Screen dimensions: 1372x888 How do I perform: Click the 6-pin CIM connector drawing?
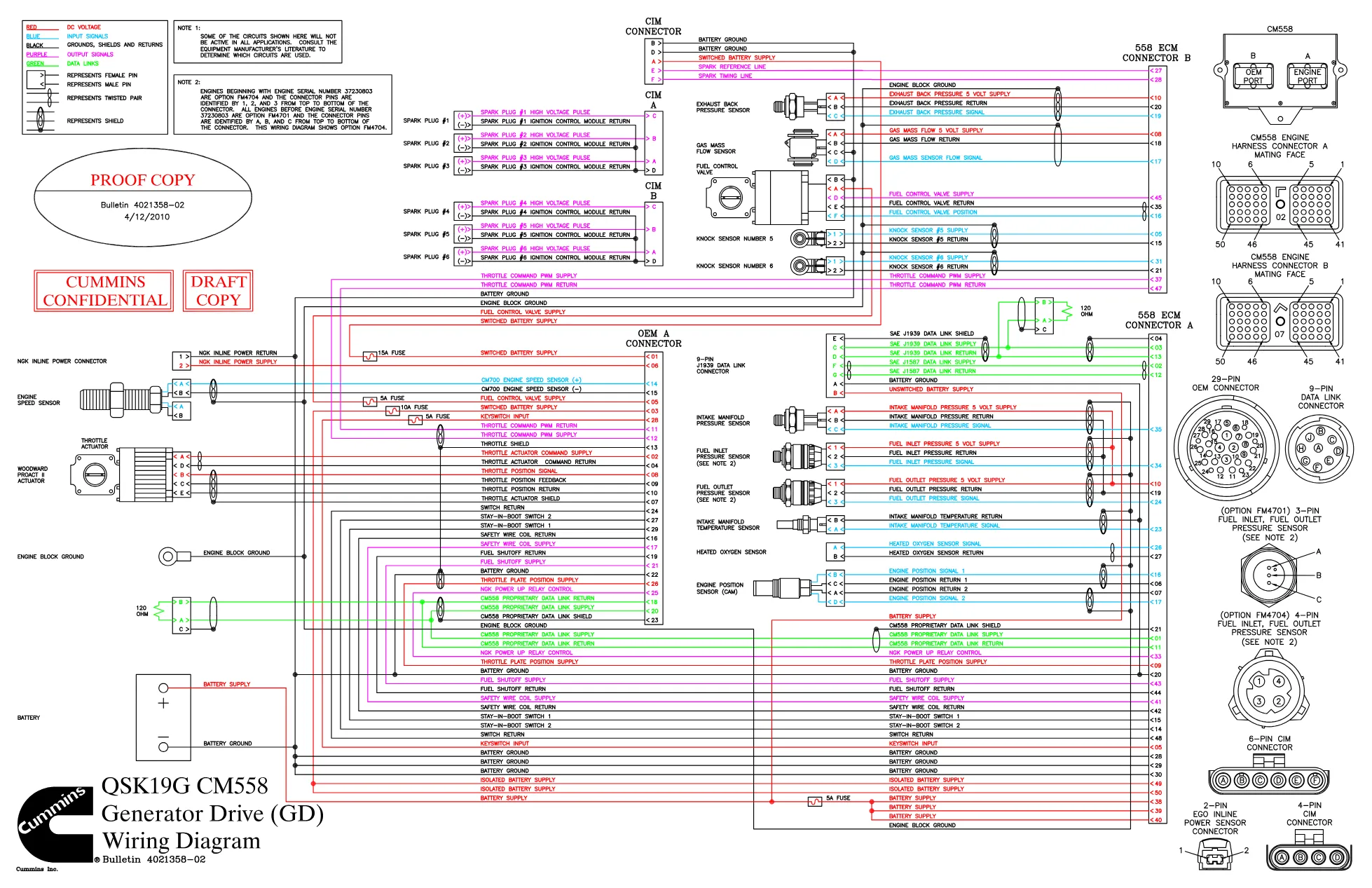pyautogui.click(x=1269, y=776)
